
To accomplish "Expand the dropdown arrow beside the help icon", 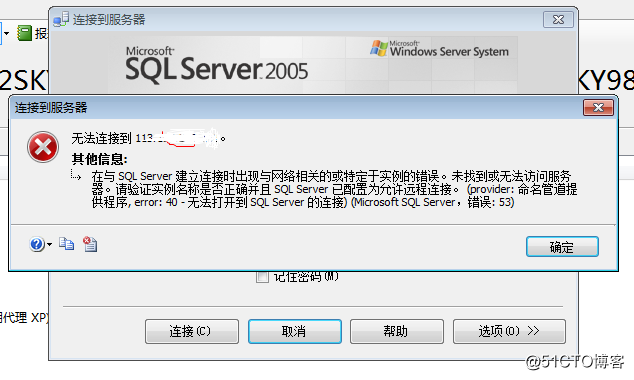I will (x=49, y=244).
